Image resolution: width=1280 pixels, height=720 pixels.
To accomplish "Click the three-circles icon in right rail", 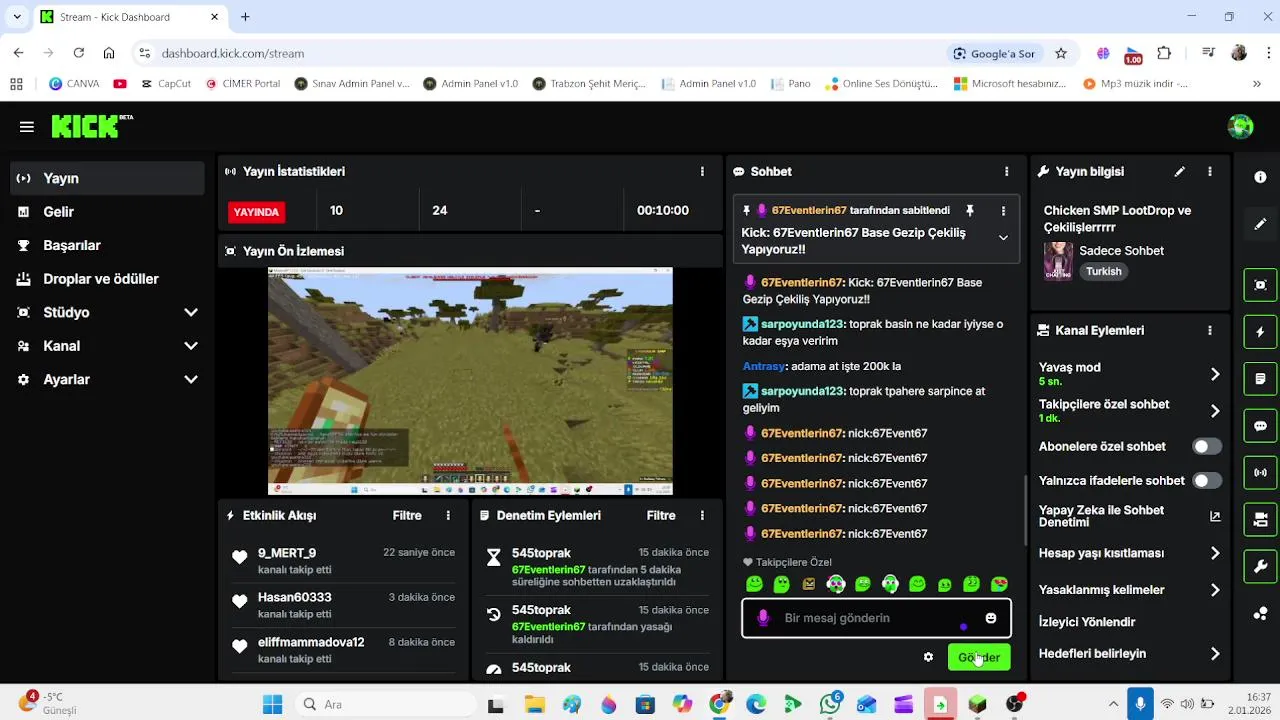I will [1260, 614].
